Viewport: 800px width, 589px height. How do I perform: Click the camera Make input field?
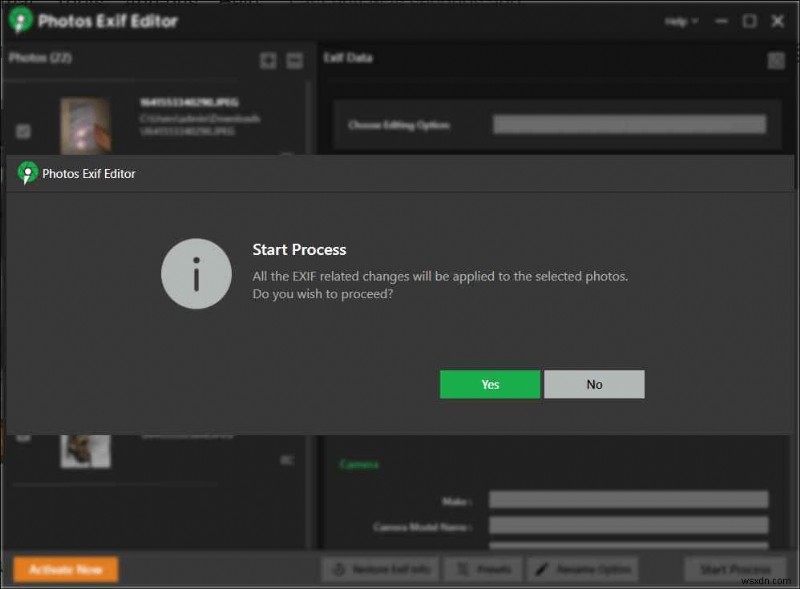point(628,500)
